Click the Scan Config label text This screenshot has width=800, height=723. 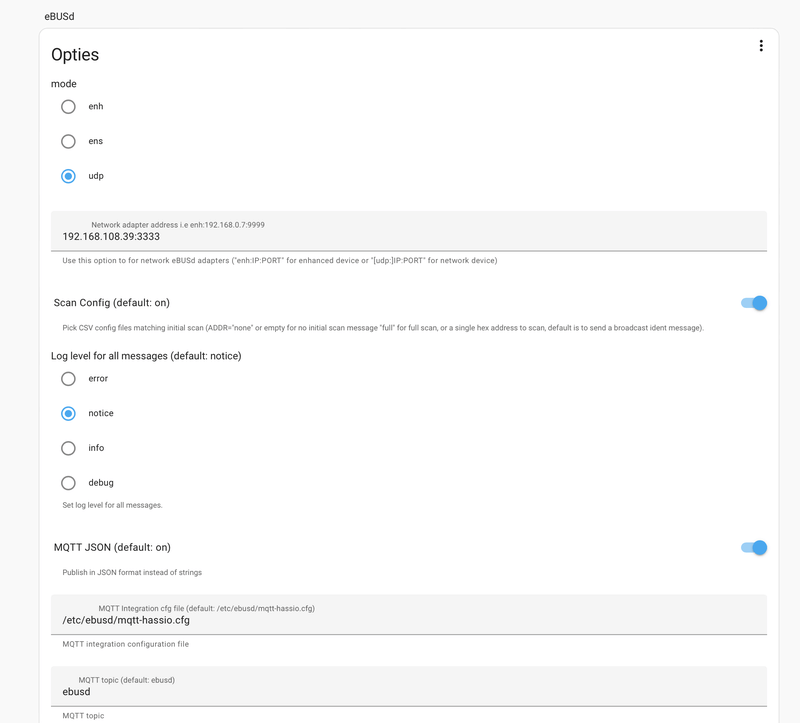pos(118,303)
